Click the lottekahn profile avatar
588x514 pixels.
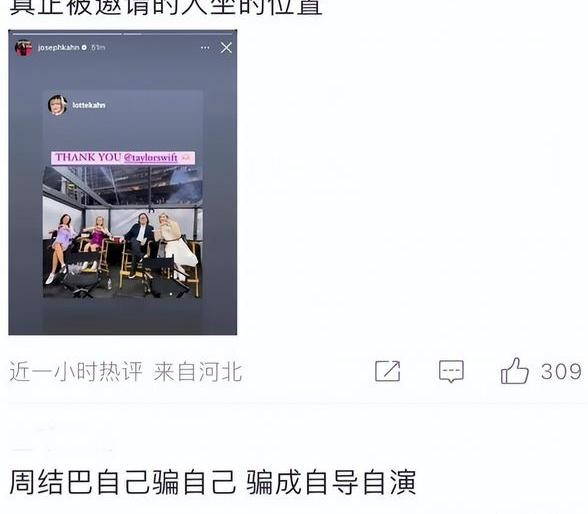58,105
